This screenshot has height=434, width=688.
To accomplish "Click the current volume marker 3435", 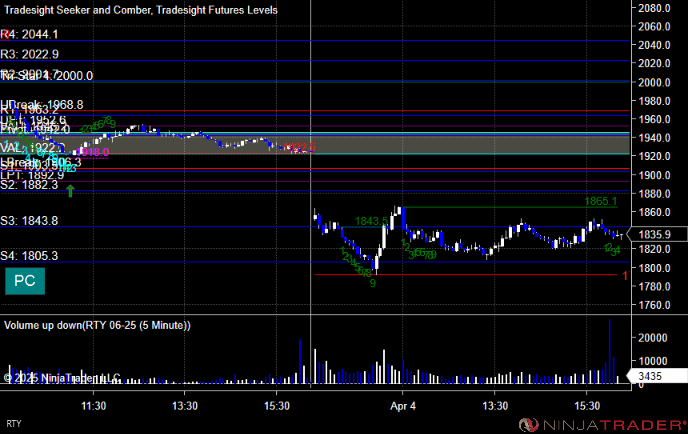I will point(656,376).
